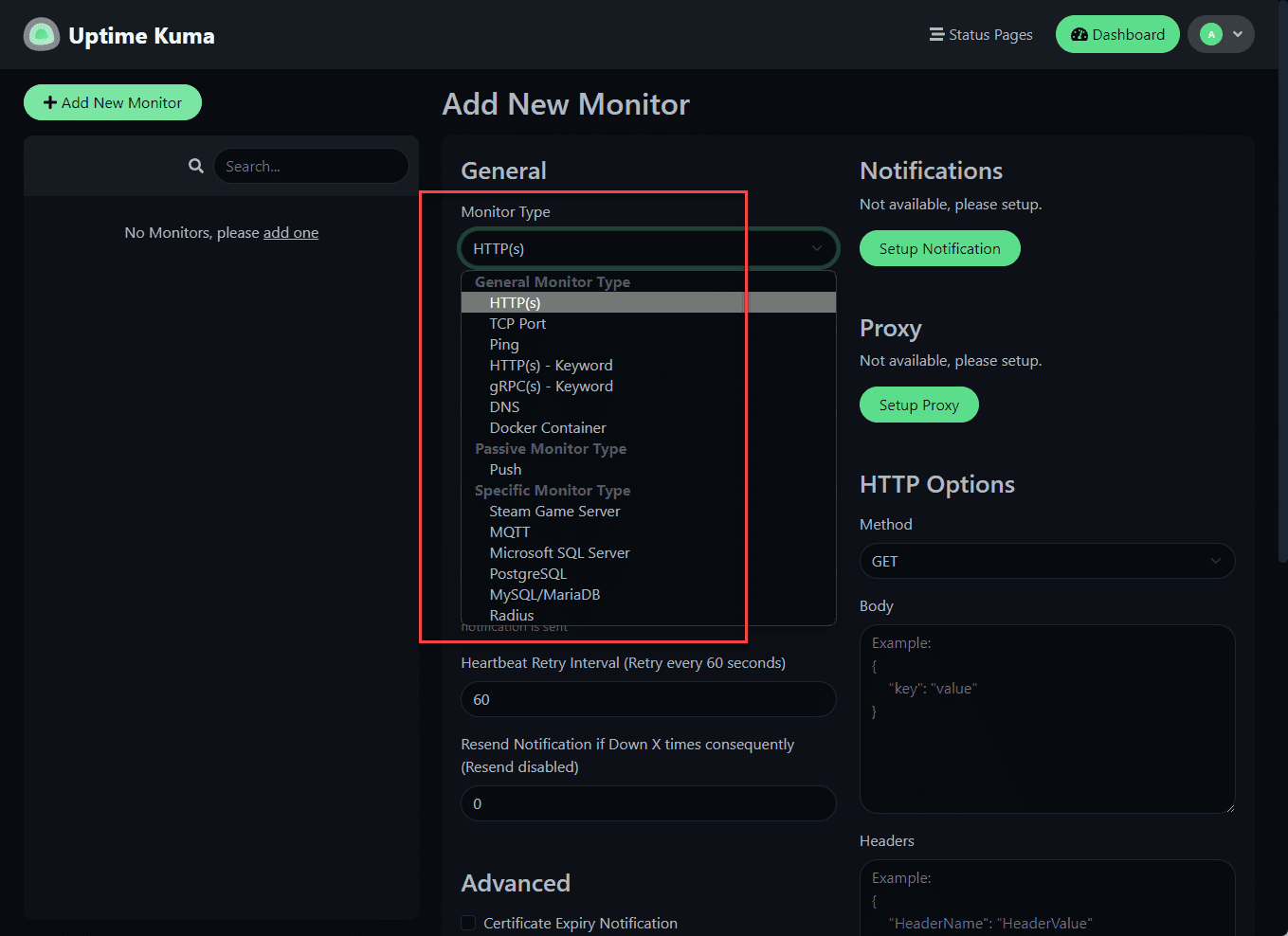Select HTTP(s) monitor type option
Viewport: 1288px width, 936px height.
648,302
